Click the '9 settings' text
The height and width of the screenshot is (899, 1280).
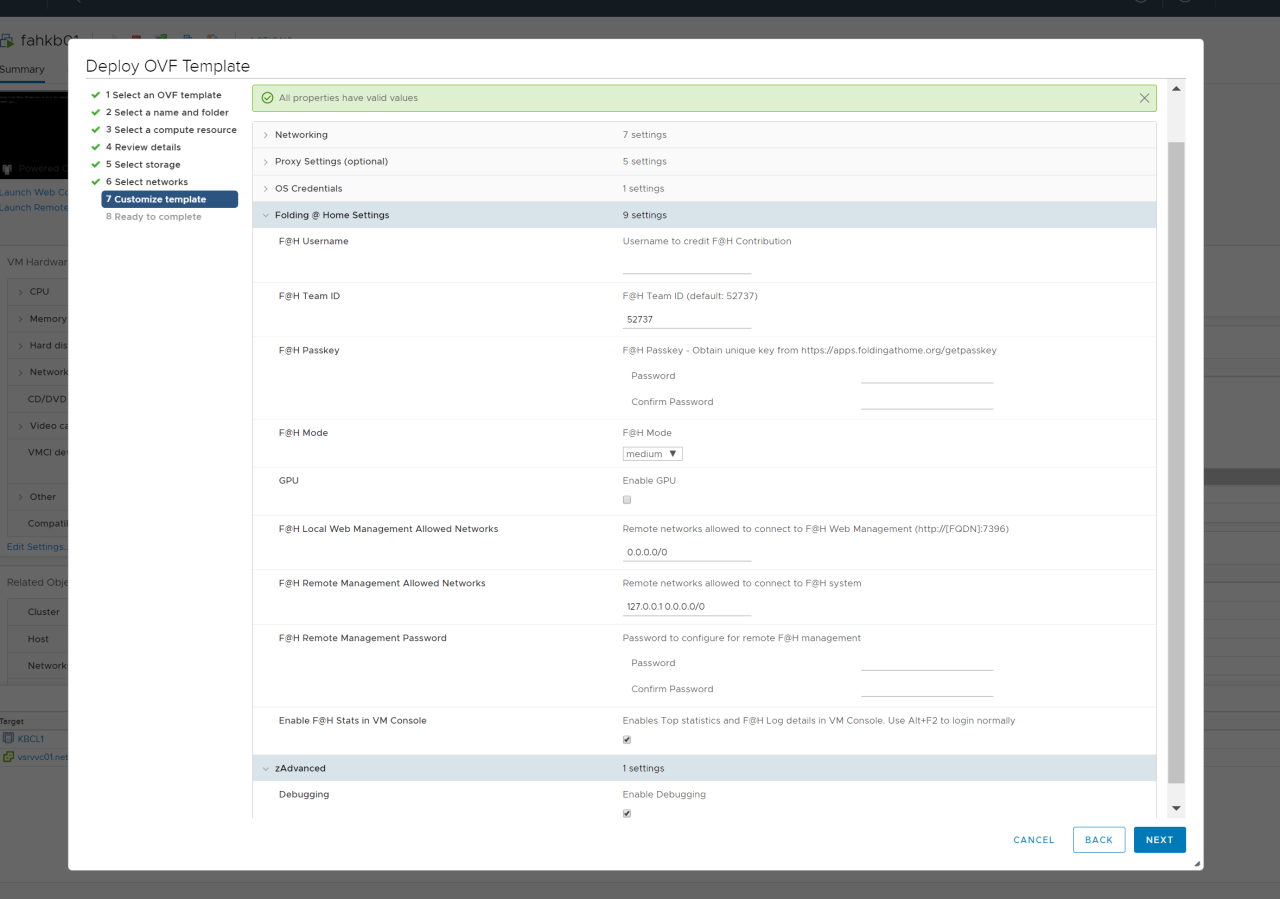pos(644,215)
